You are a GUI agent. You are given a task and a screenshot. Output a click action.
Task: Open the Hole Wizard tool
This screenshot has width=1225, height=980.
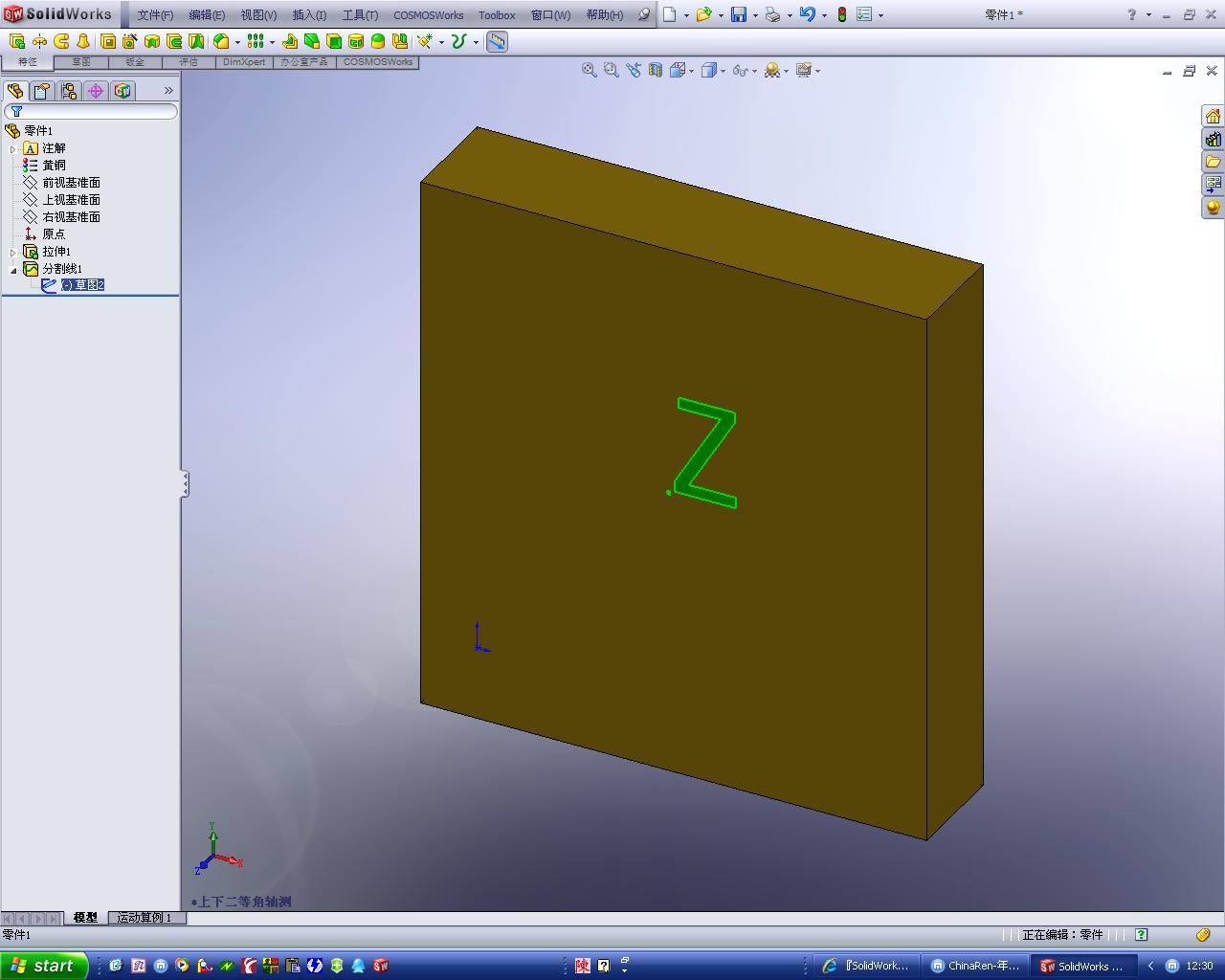coord(130,41)
